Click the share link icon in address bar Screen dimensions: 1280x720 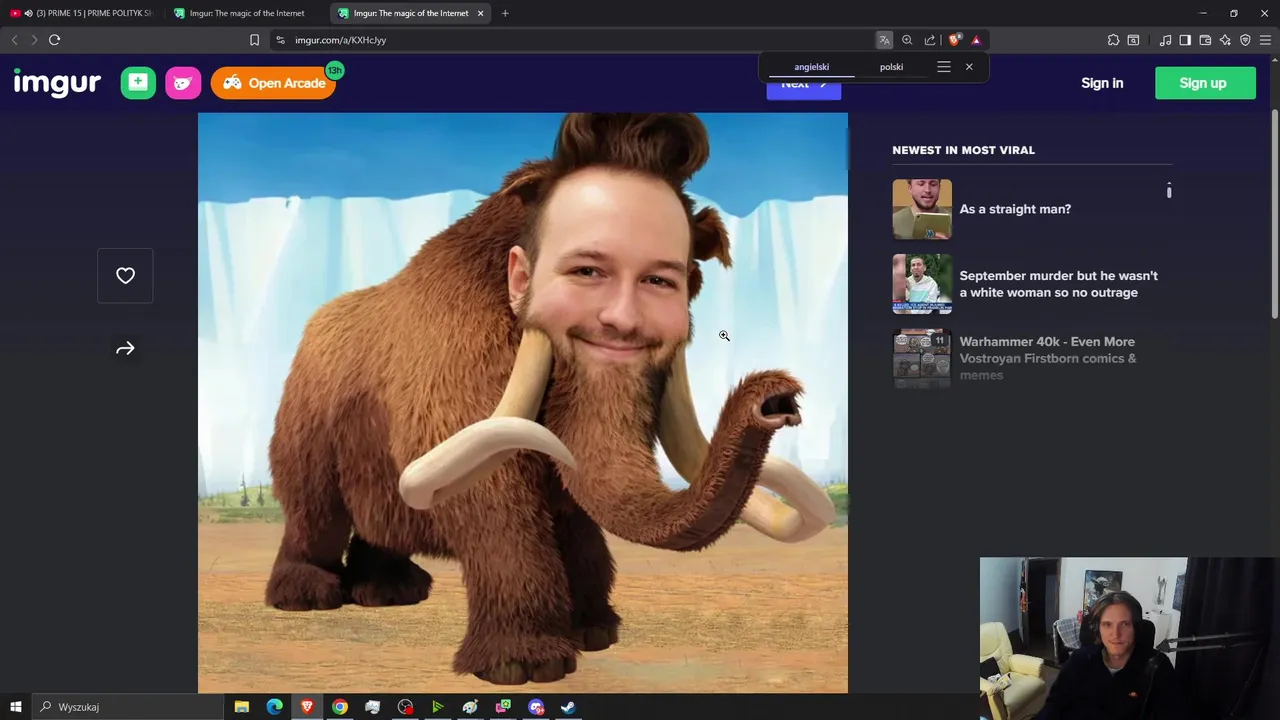pos(930,40)
